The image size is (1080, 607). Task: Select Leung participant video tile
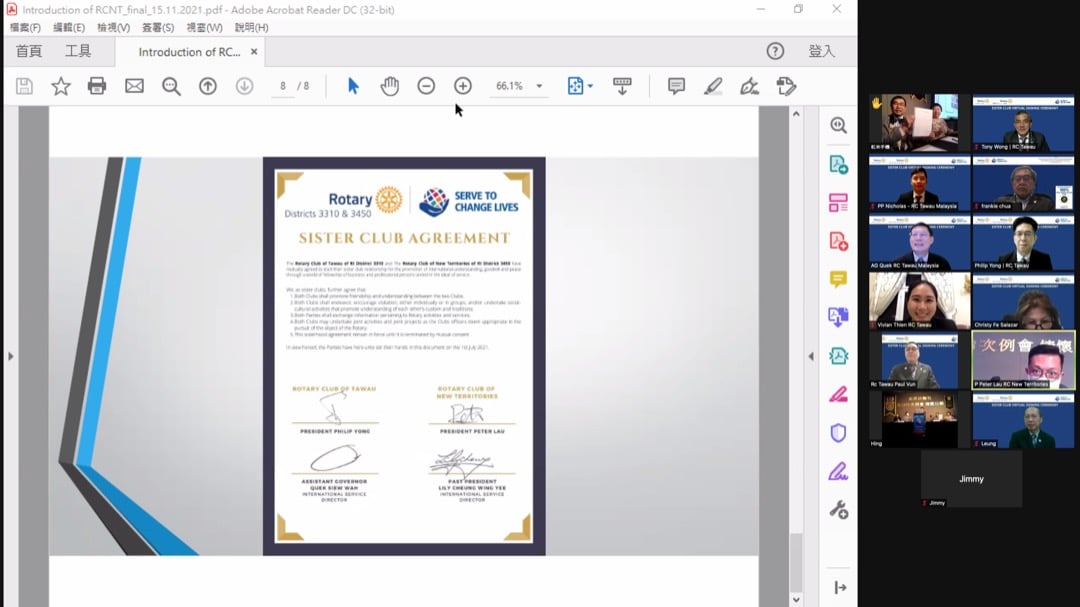click(x=1023, y=420)
